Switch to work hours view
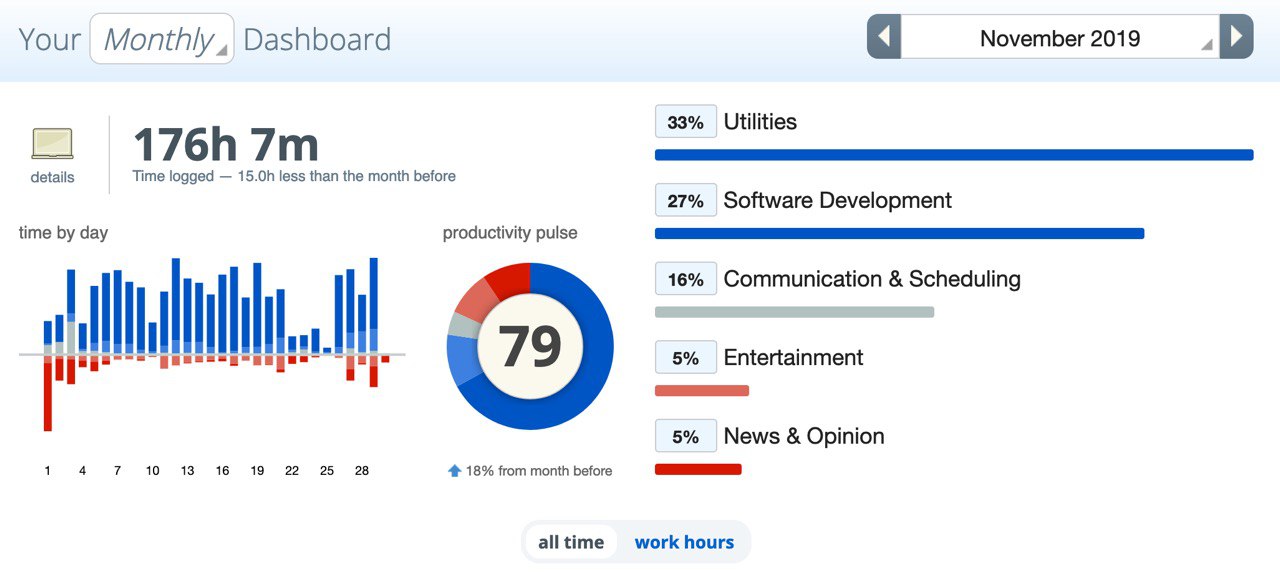This screenshot has width=1280, height=583. point(684,542)
